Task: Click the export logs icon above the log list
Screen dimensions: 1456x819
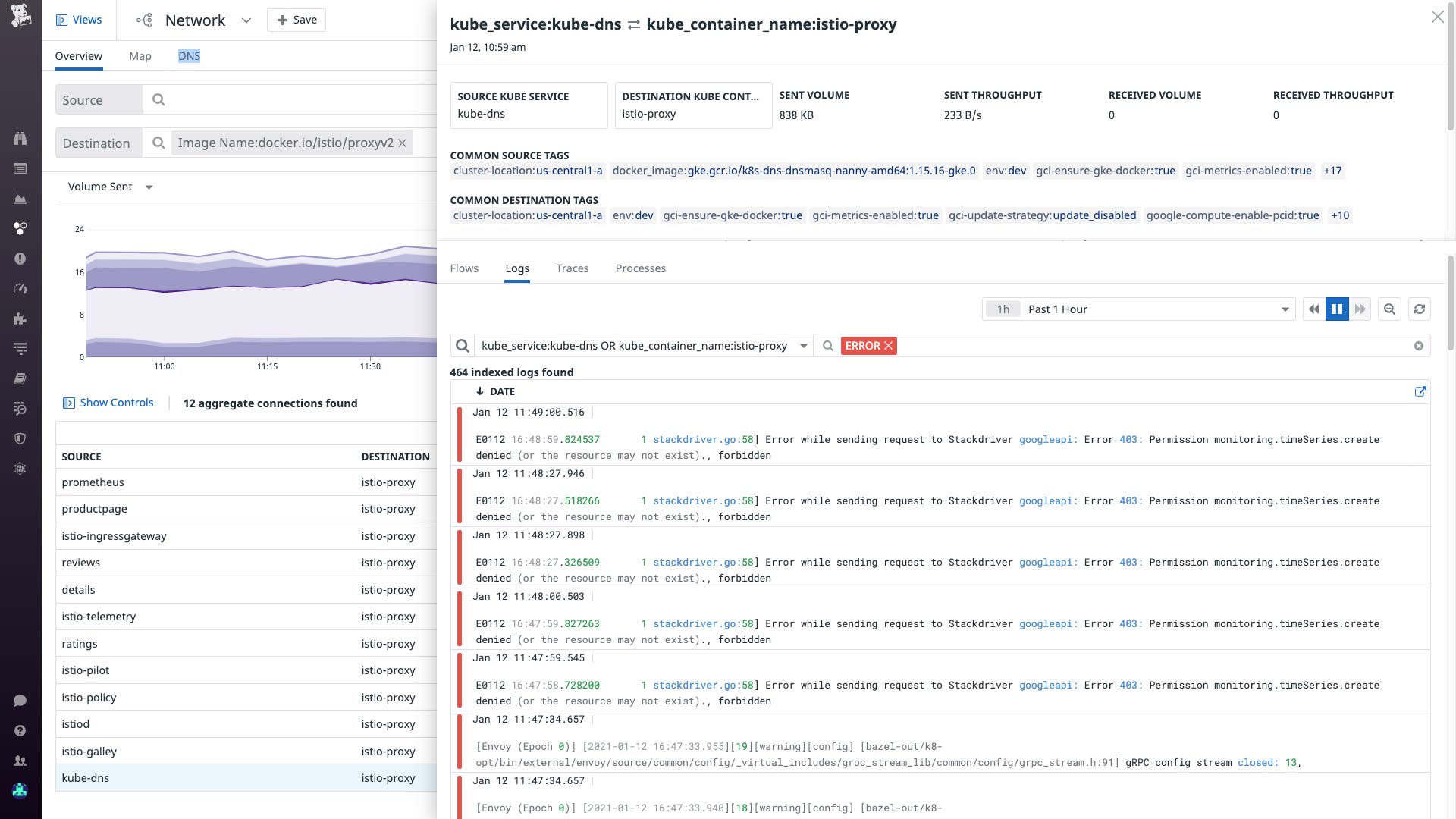Action: 1421,391
